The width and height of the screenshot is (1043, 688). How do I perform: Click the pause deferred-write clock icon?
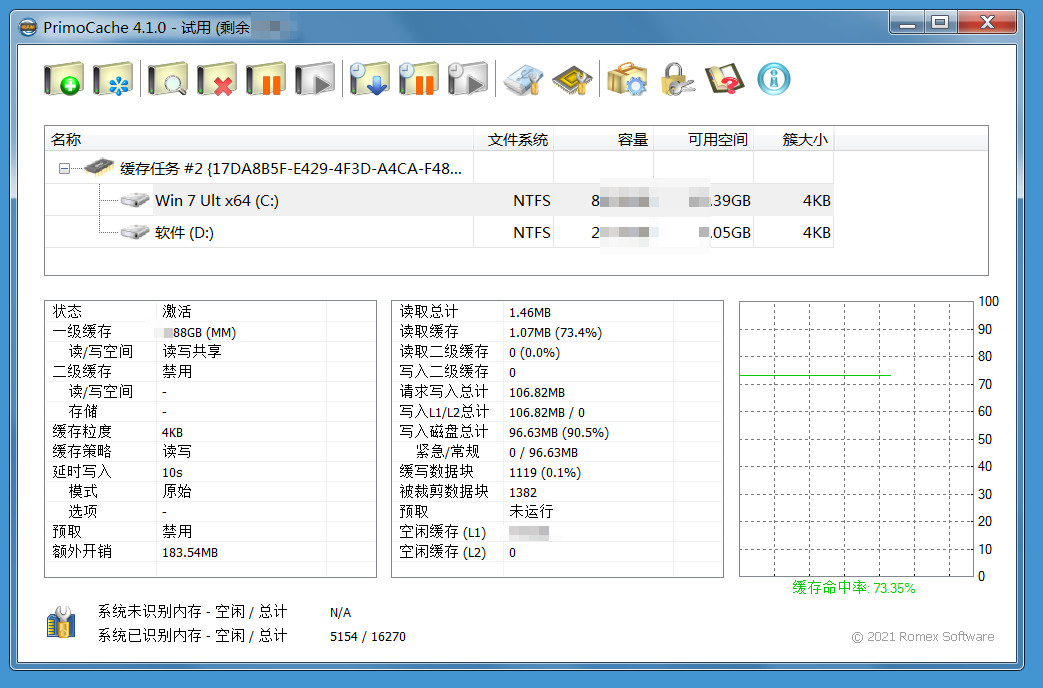tap(419, 79)
